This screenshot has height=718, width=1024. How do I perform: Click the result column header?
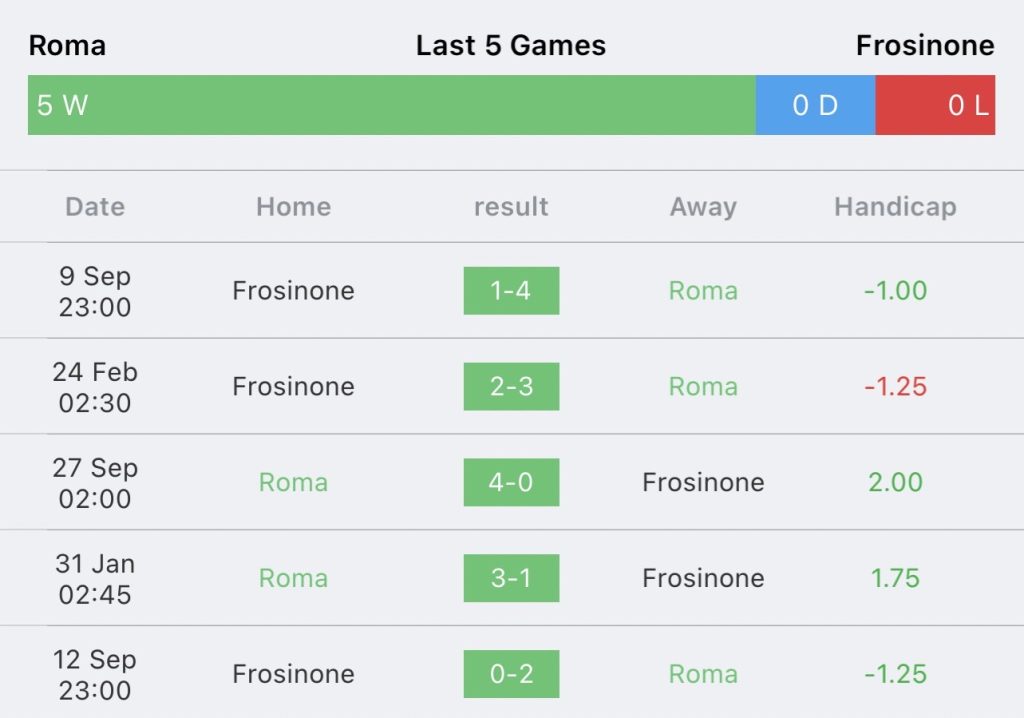coord(511,207)
